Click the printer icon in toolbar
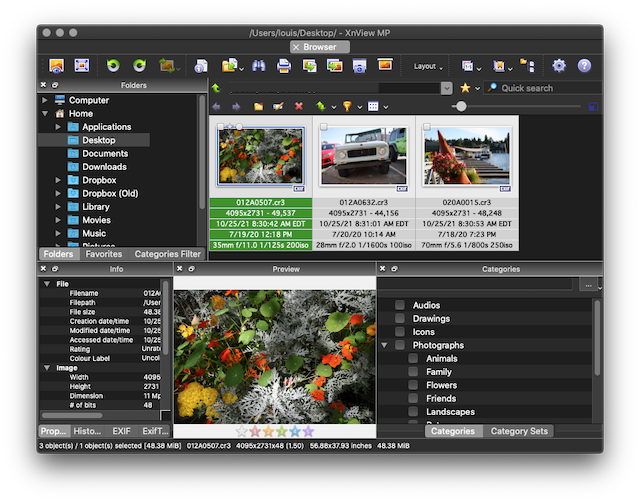This screenshot has width=640, height=502. pos(284,66)
